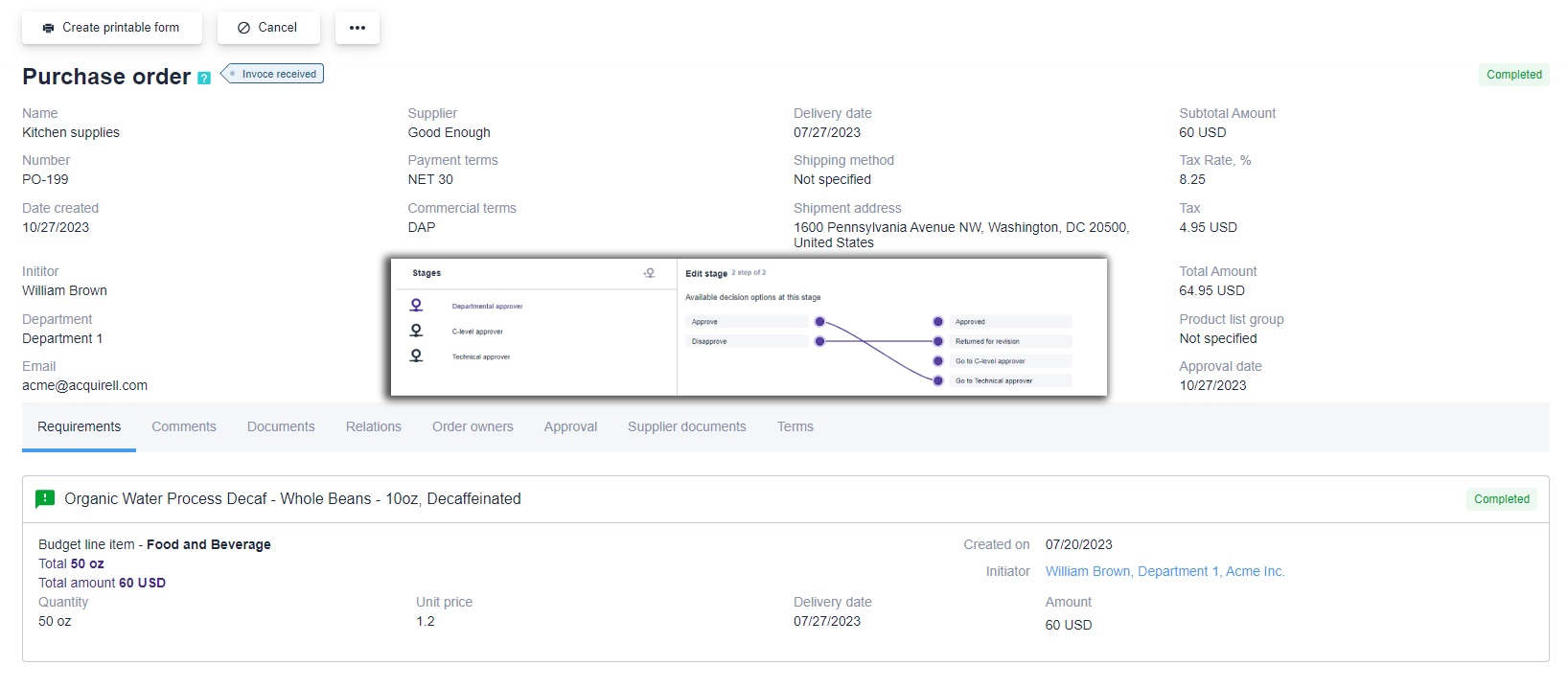Open the Comments tab

click(x=184, y=427)
